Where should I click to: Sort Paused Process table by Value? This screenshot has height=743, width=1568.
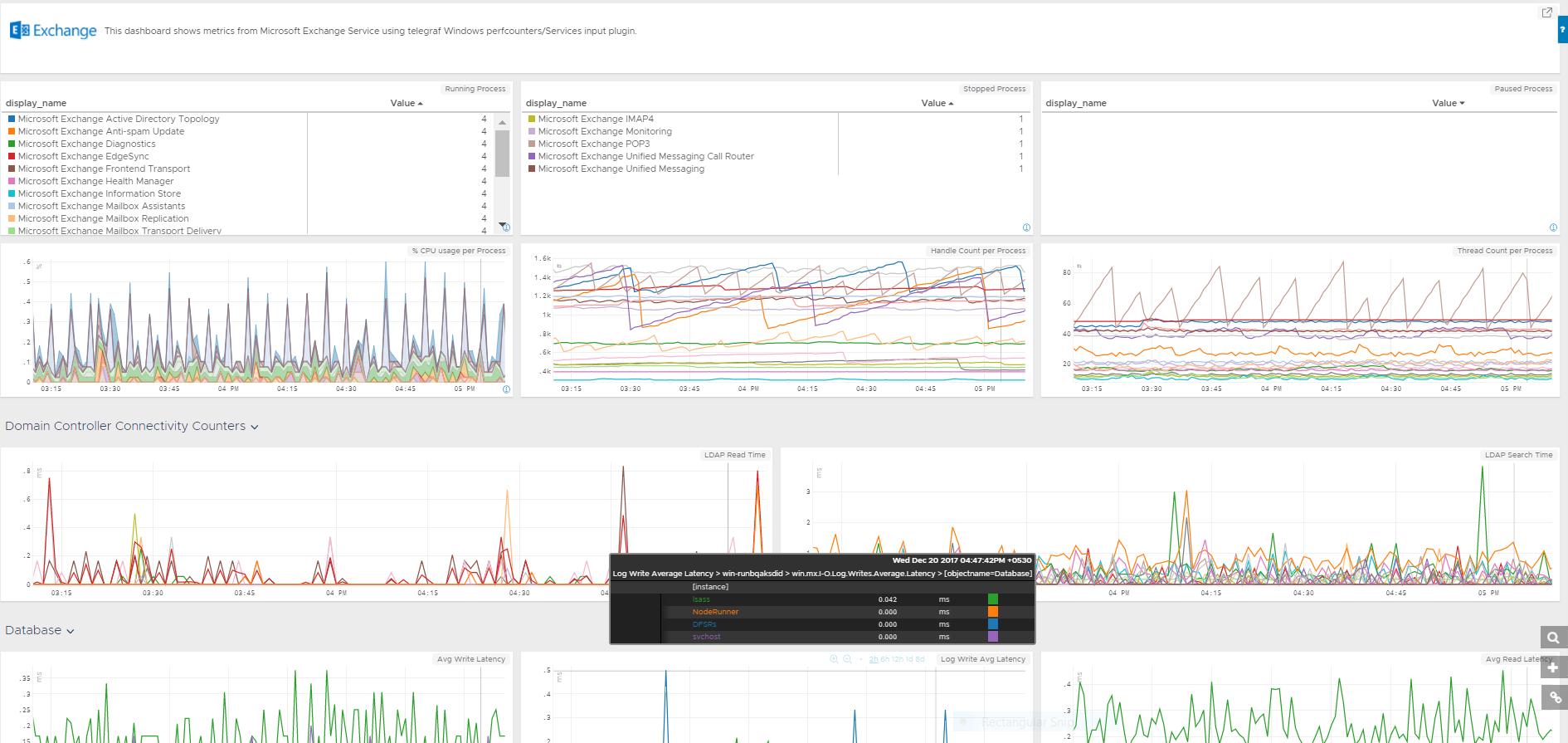coord(1449,103)
